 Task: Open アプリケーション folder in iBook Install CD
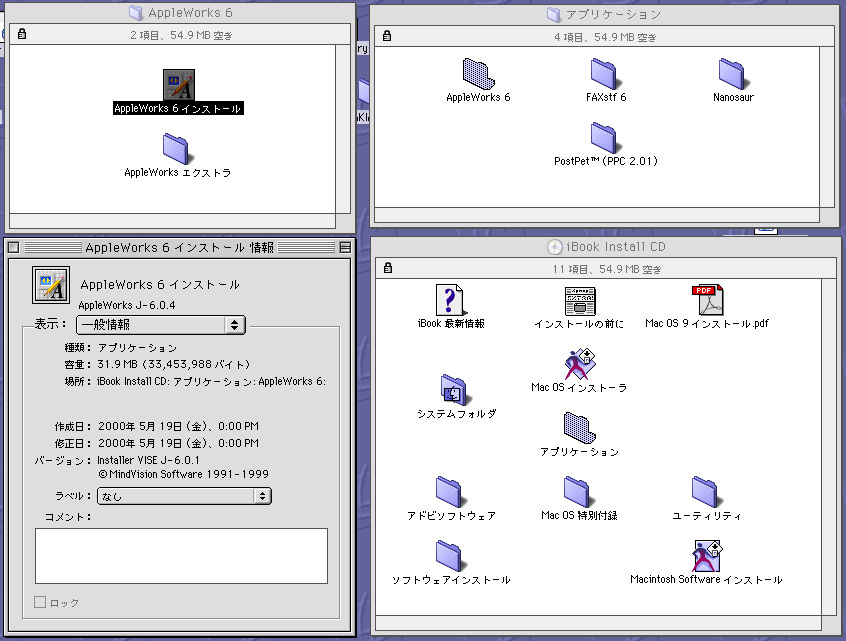(579, 428)
